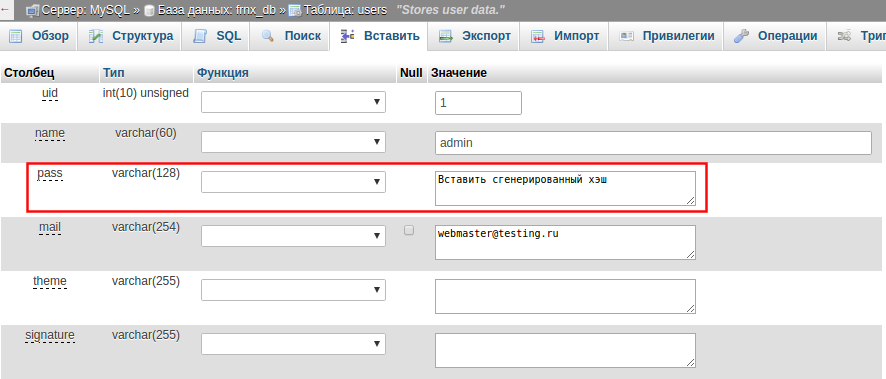The width and height of the screenshot is (886, 379).
Task: Open the Операции tab
Action: [x=776, y=37]
